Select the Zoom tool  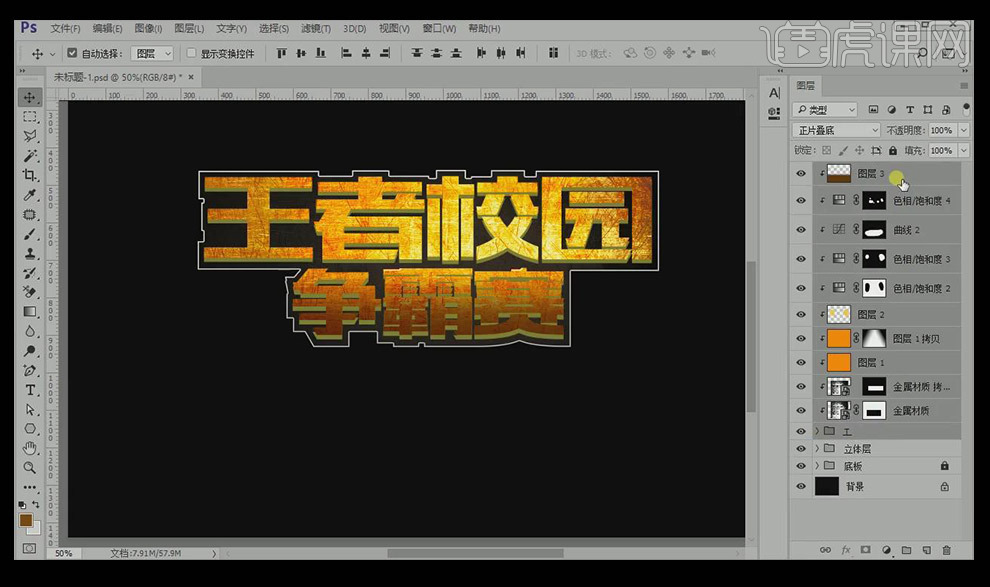click(x=30, y=468)
